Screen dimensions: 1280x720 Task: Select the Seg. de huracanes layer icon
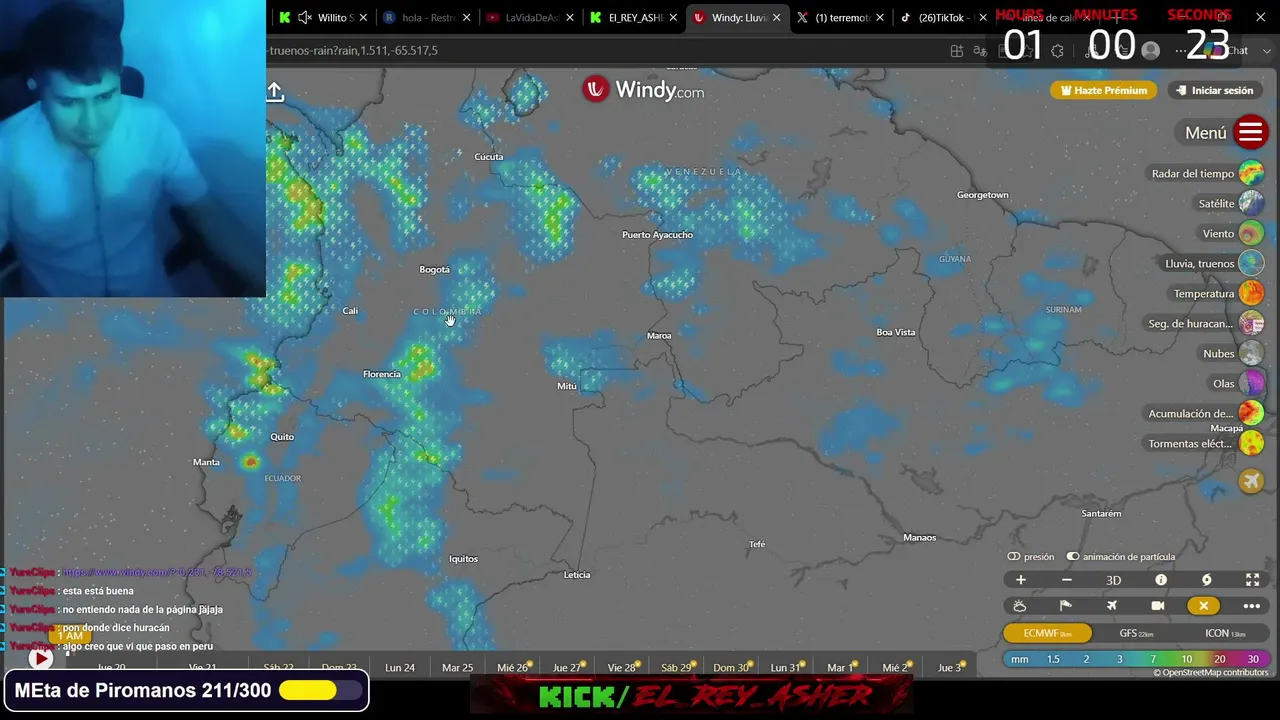click(1251, 323)
